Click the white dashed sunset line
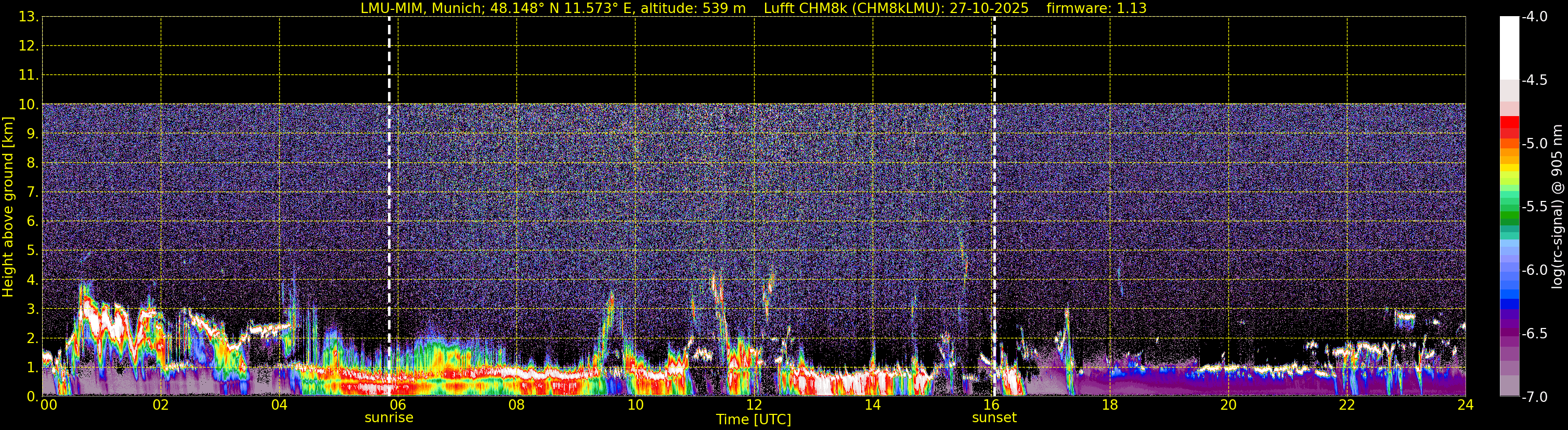 [x=994, y=183]
